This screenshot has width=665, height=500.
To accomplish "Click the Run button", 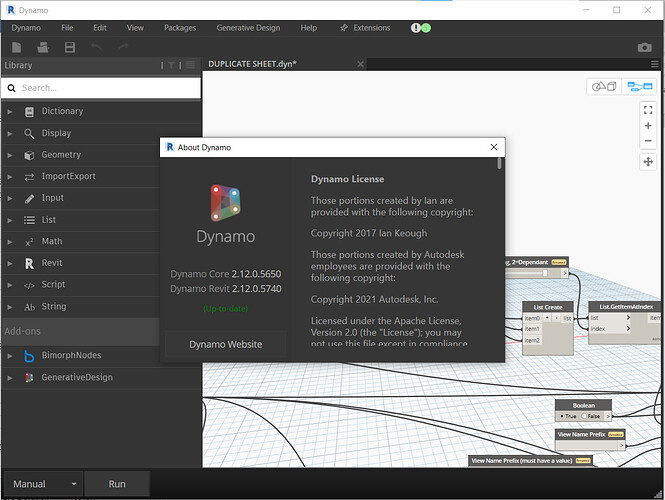I will pos(117,484).
